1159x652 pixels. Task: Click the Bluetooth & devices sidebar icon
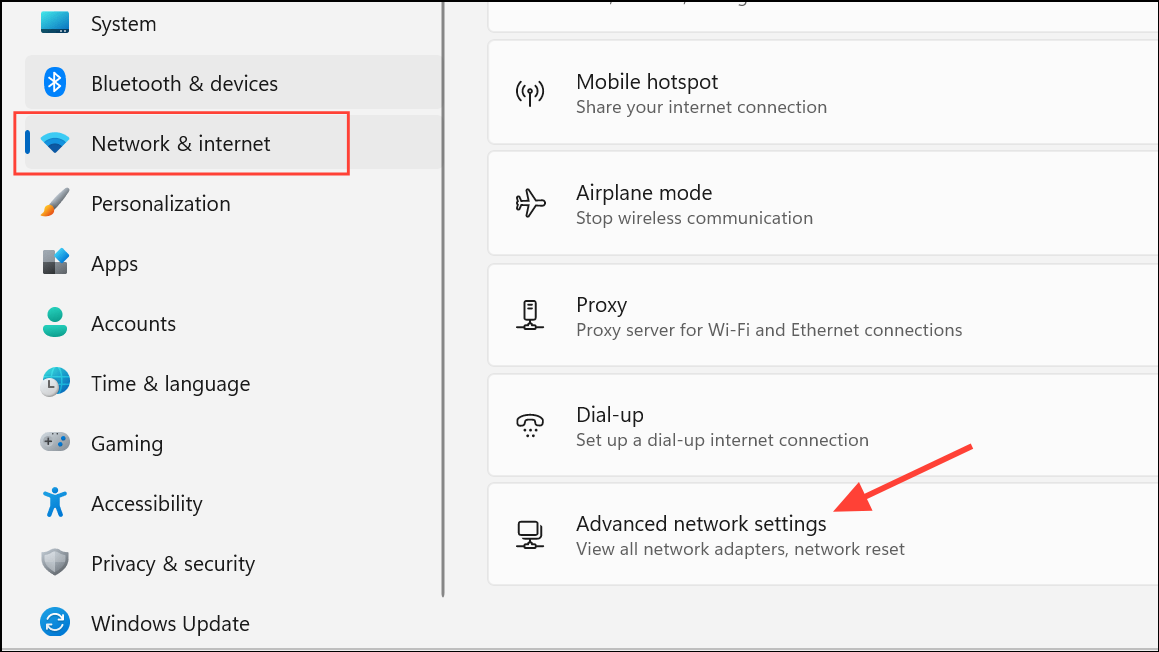point(55,83)
